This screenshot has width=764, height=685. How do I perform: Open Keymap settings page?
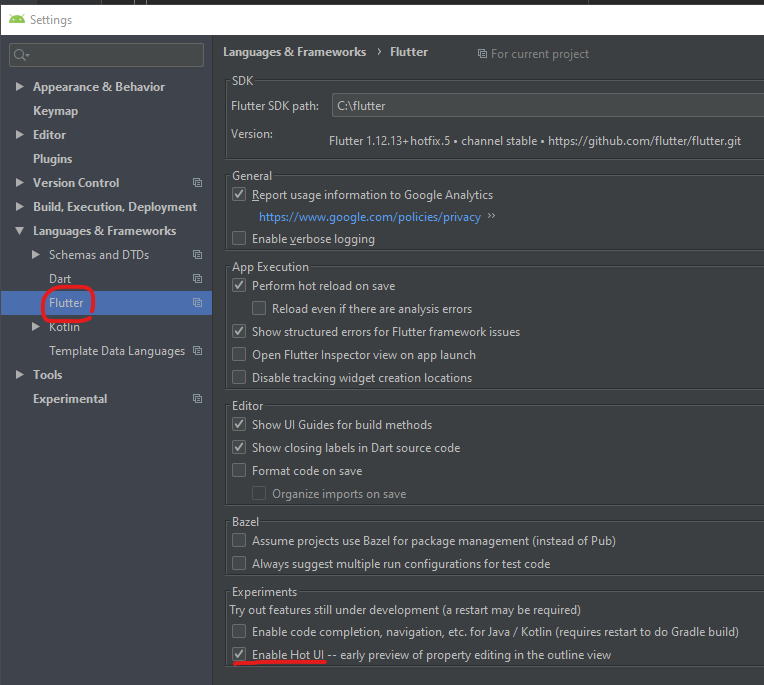tap(56, 111)
